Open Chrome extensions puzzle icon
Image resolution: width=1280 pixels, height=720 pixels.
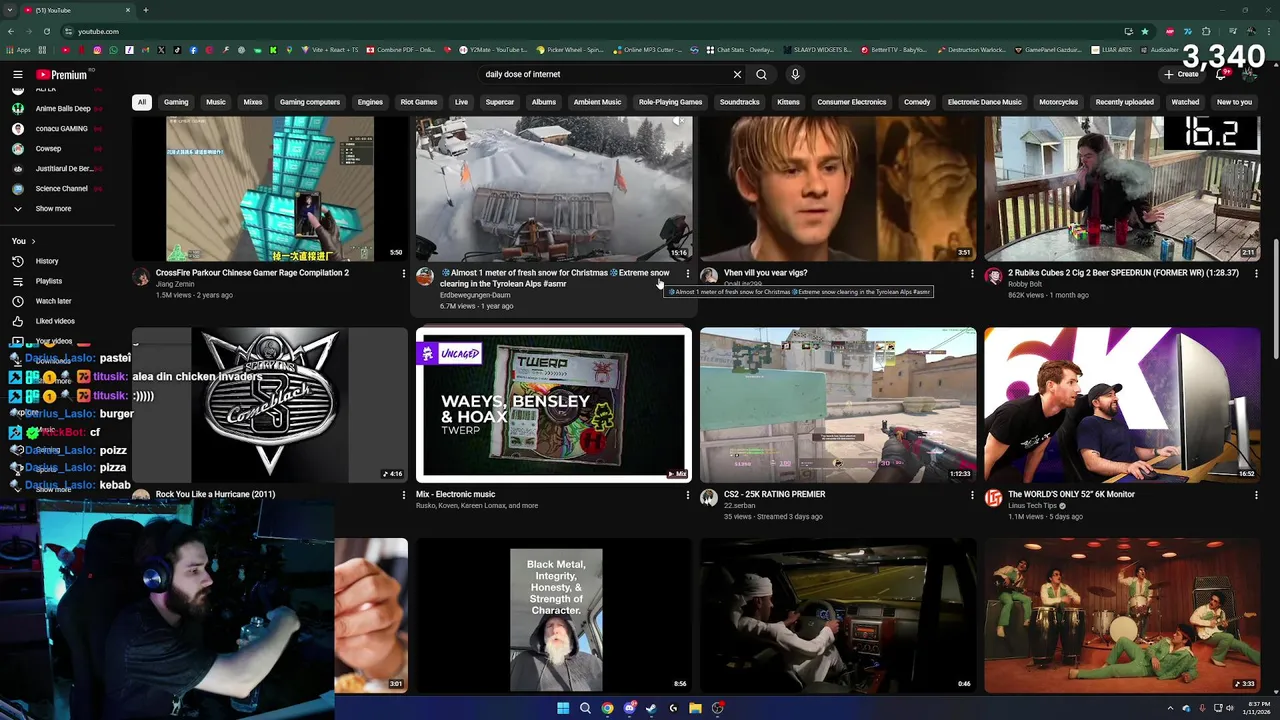(x=1206, y=31)
